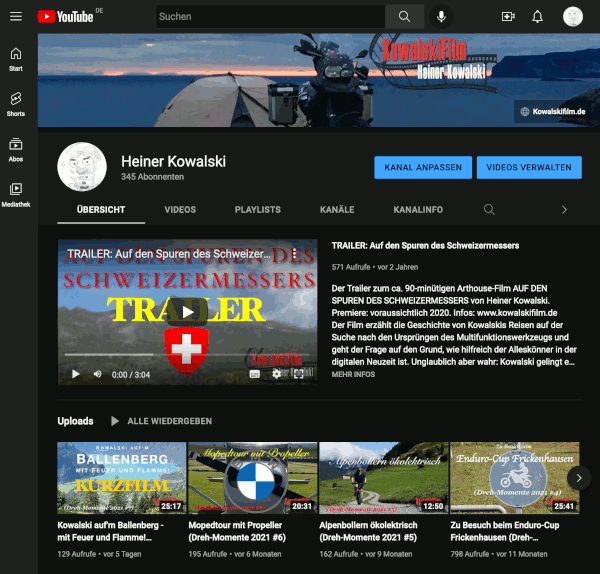Expand description with MEHR INFOS
This screenshot has width=600, height=574.
pyautogui.click(x=353, y=375)
